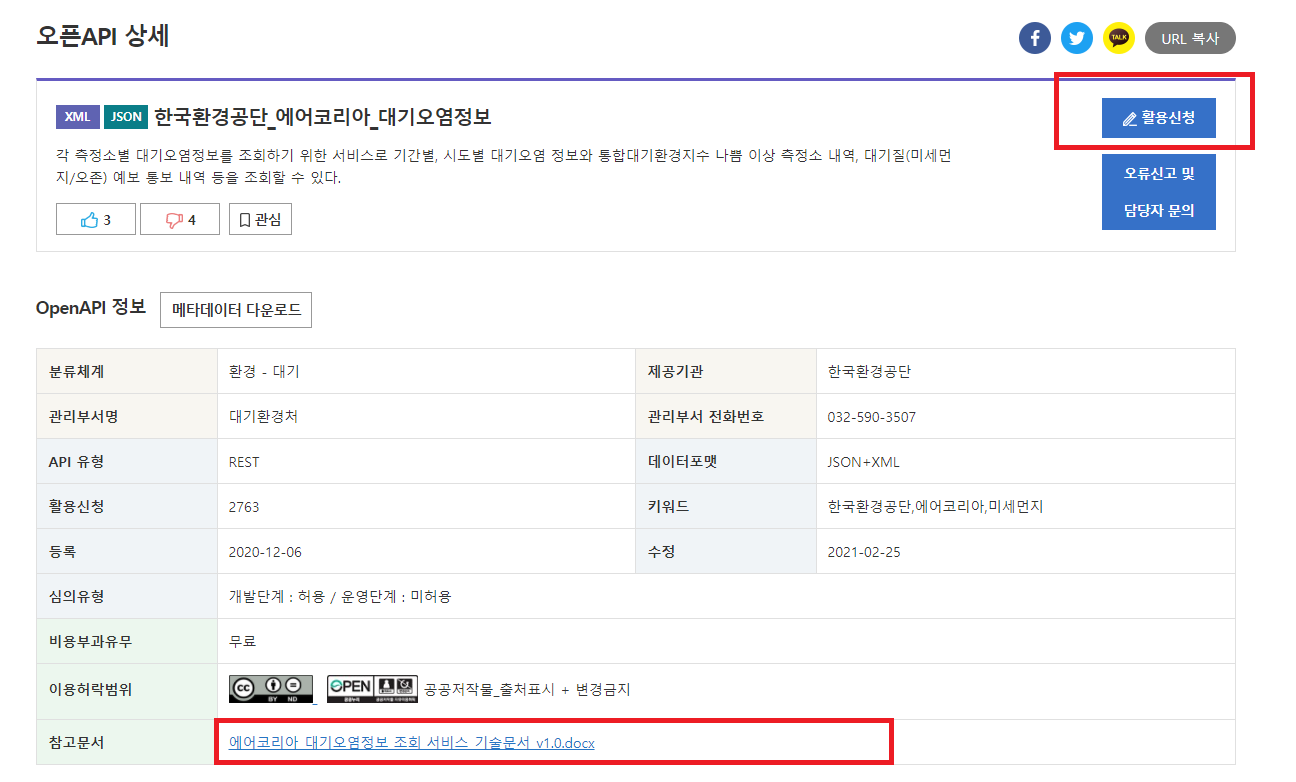
Task: Select the REST API type value
Action: tap(244, 462)
